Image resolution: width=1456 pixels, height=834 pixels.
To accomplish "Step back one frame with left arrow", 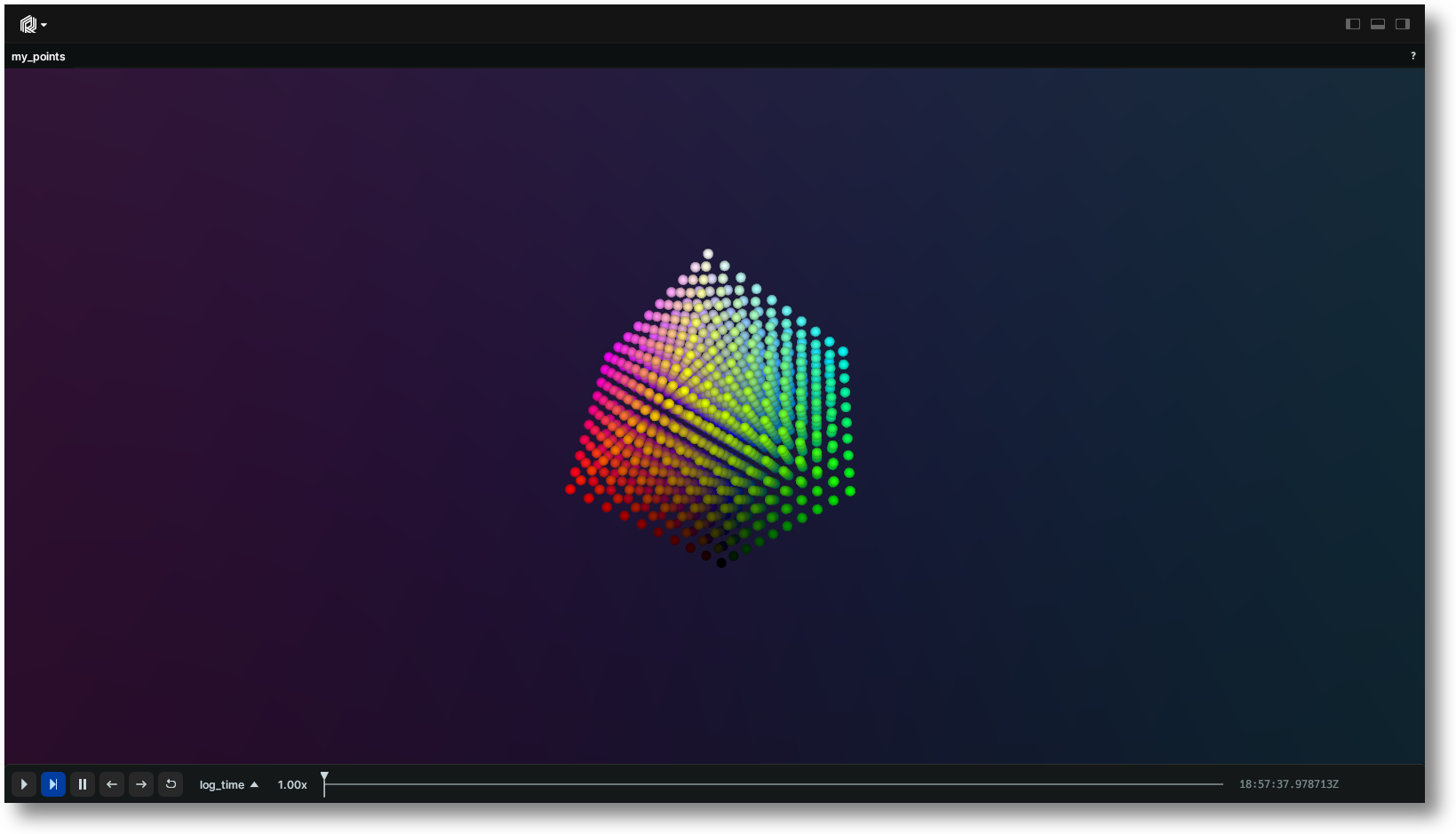I will [112, 784].
